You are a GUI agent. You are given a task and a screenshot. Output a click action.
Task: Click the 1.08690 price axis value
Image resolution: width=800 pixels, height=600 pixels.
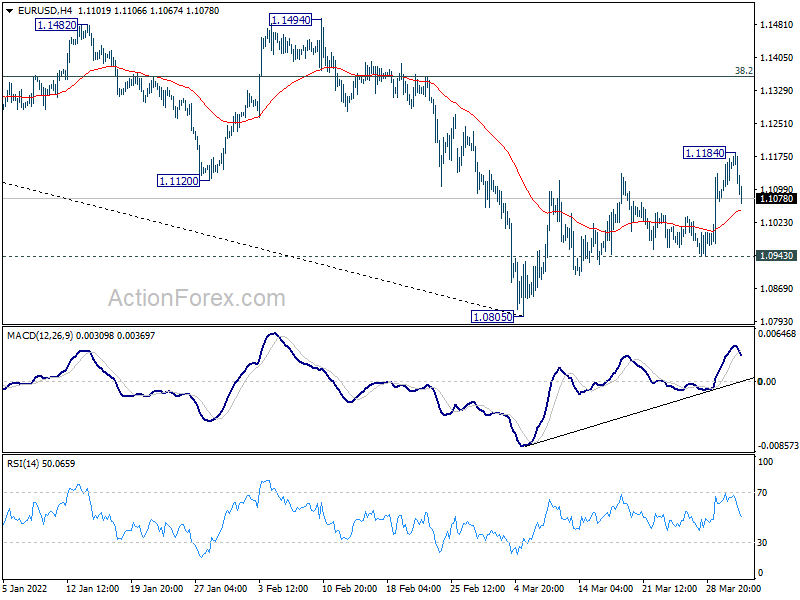(777, 289)
